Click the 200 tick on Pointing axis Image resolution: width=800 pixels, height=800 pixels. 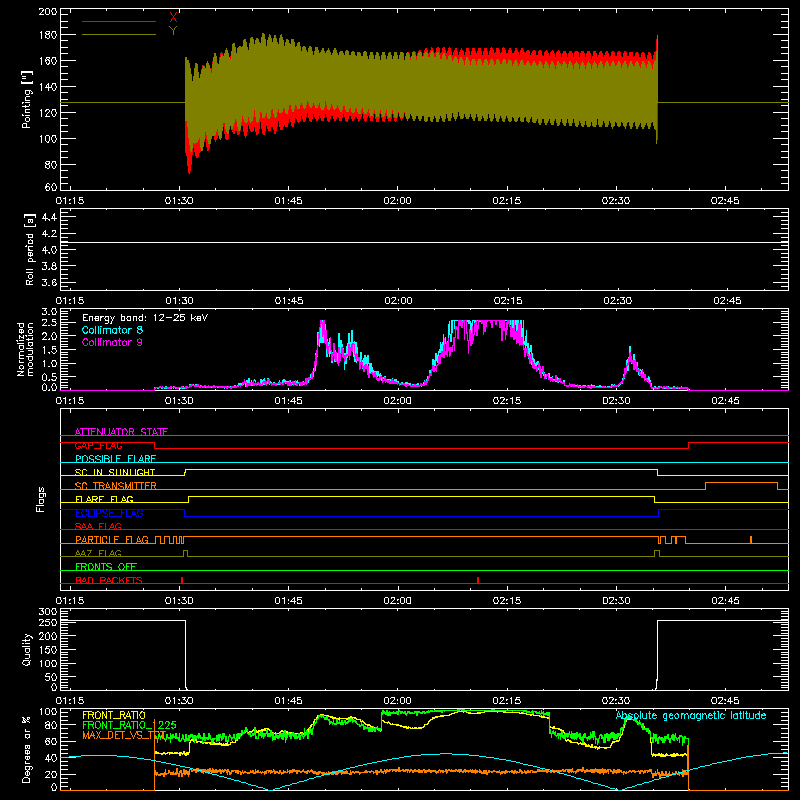tap(48, 11)
